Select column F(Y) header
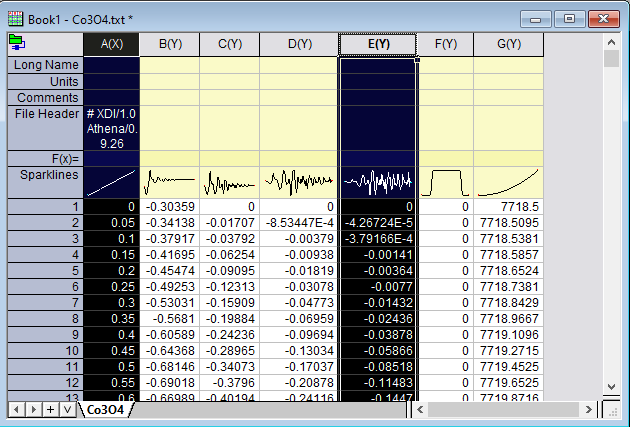The height and width of the screenshot is (427, 630). tap(446, 44)
